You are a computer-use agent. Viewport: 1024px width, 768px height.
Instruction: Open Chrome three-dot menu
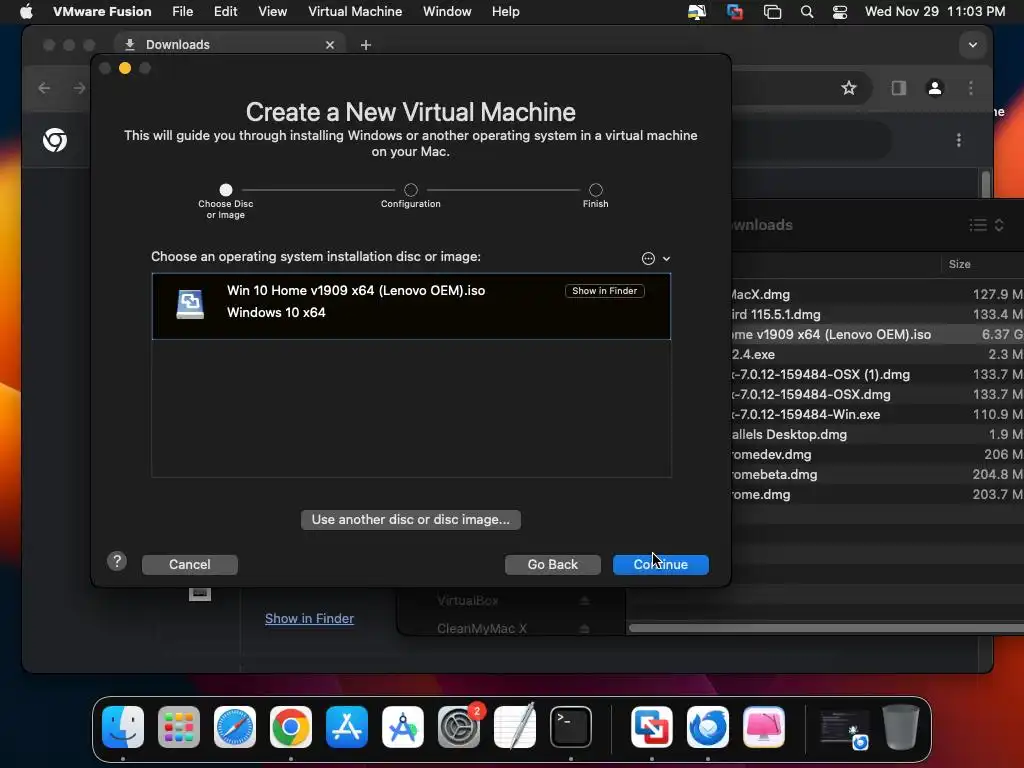970,88
